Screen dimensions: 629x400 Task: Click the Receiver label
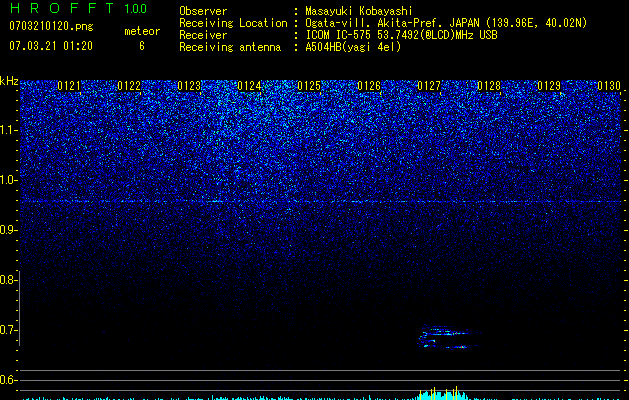click(x=203, y=35)
